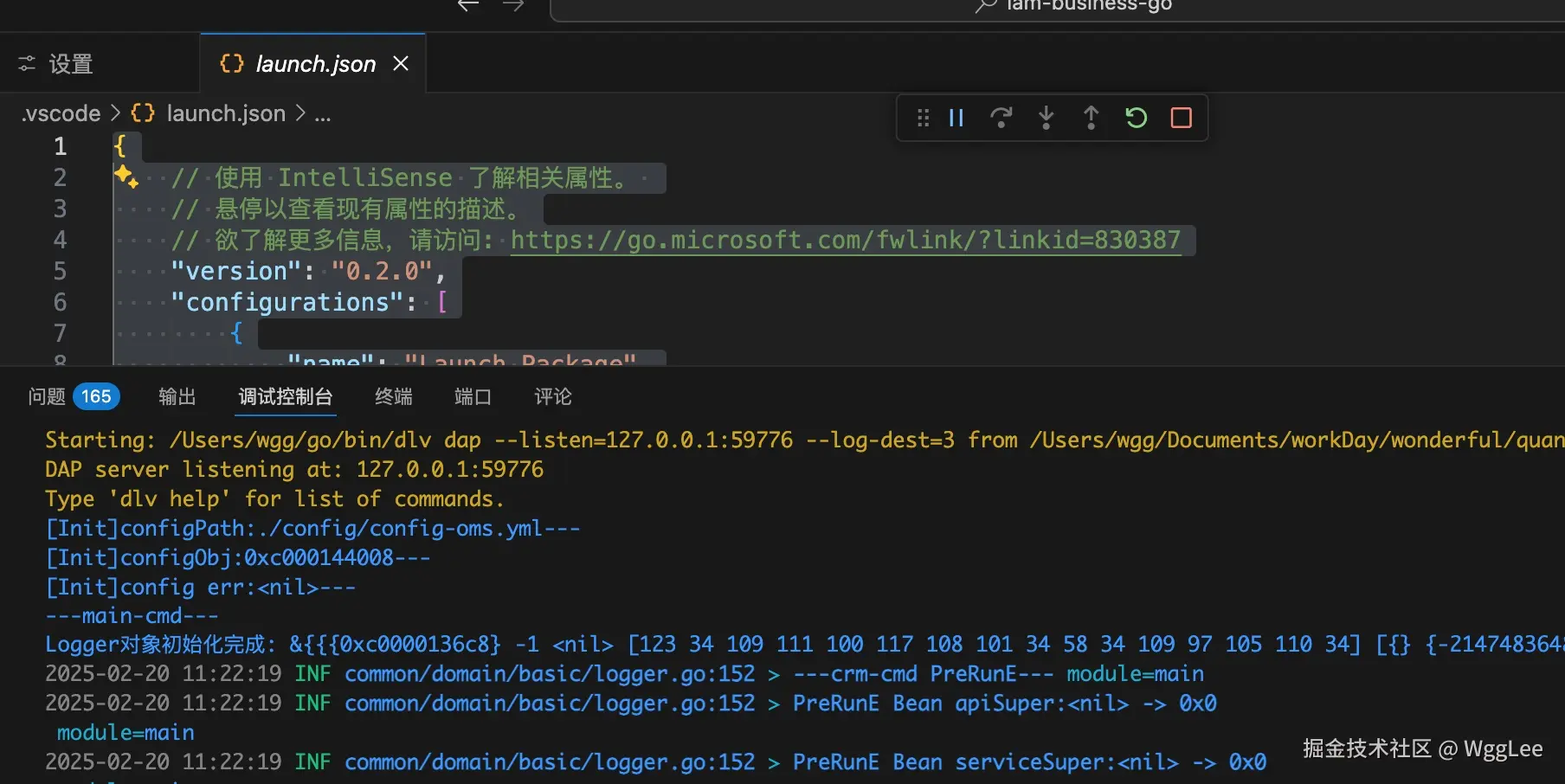
Task: Click the [Init]config err console line
Action: [201, 587]
